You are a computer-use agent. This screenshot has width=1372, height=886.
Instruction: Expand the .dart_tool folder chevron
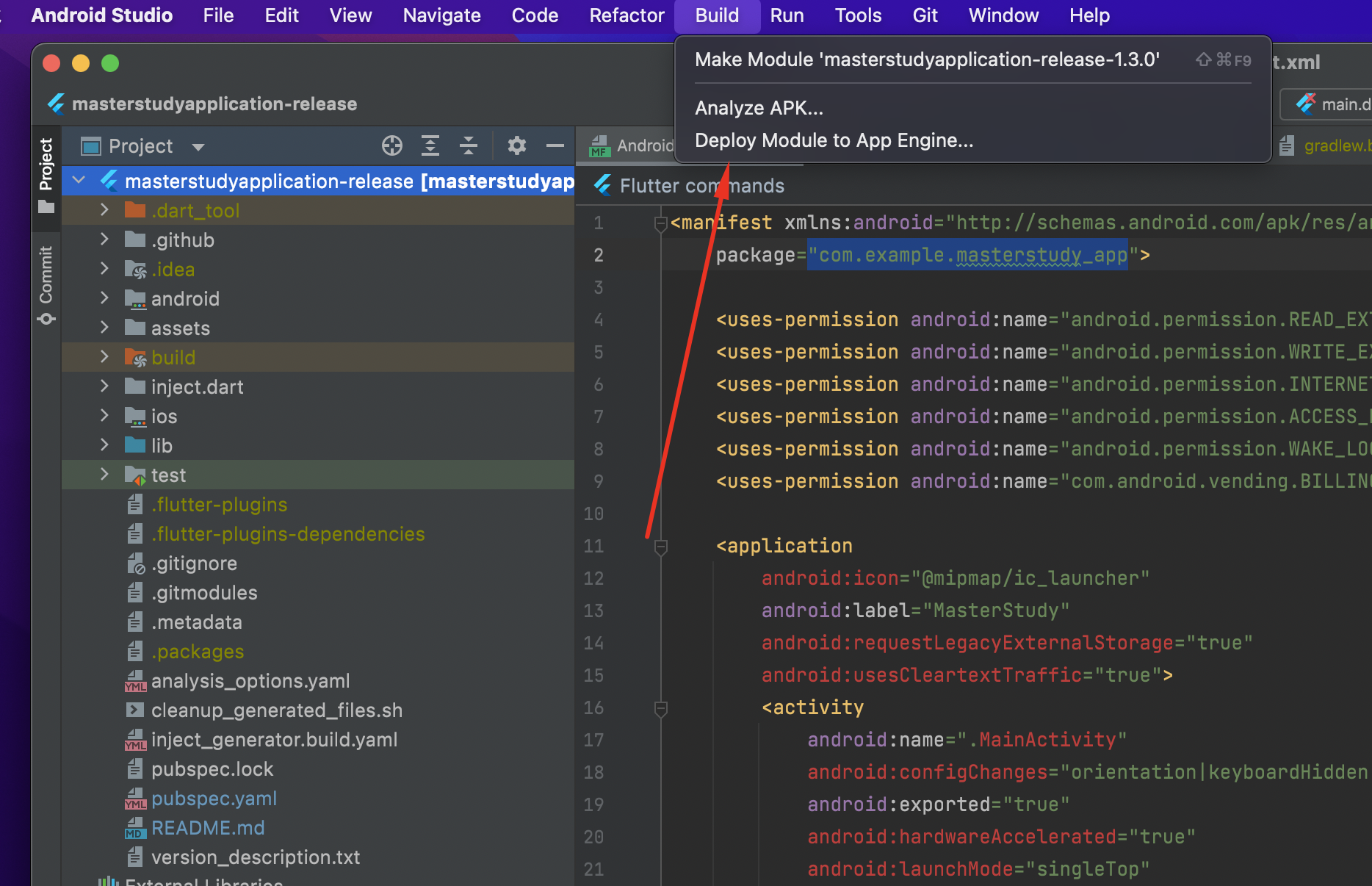point(104,209)
